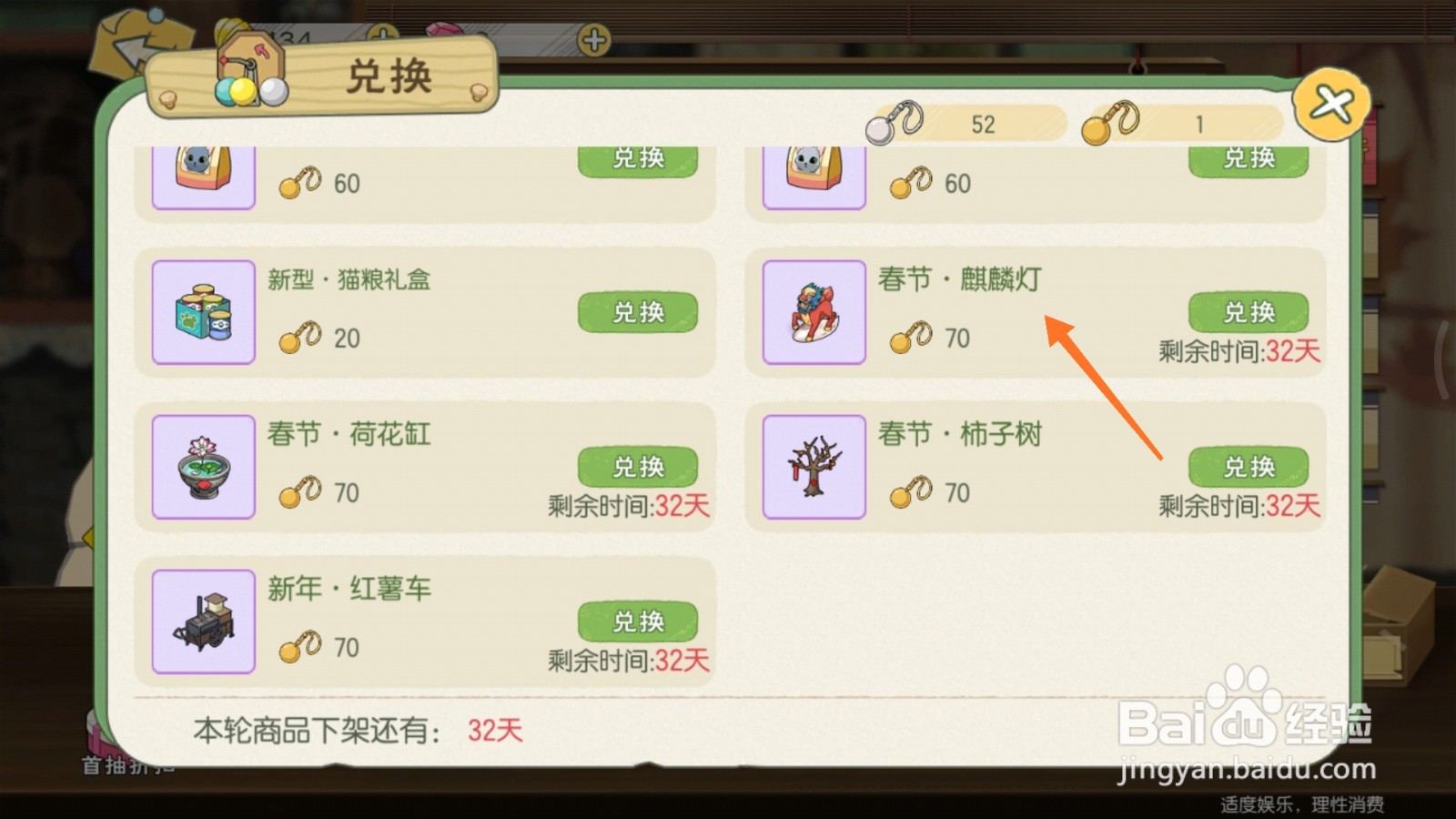
Task: Tap the left cat bag item thumbnail
Action: pos(203,177)
